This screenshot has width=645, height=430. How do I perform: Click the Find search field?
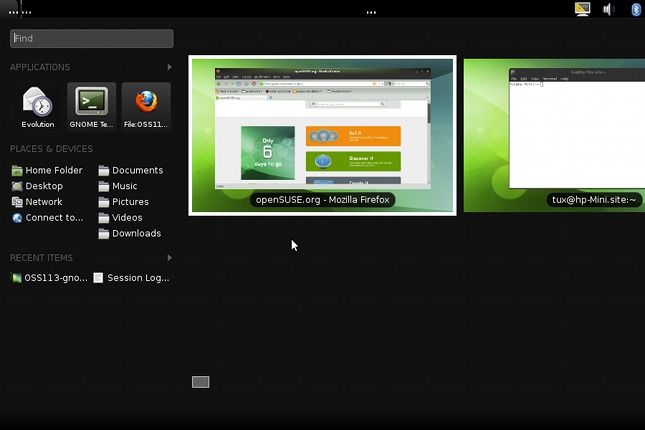coord(91,38)
